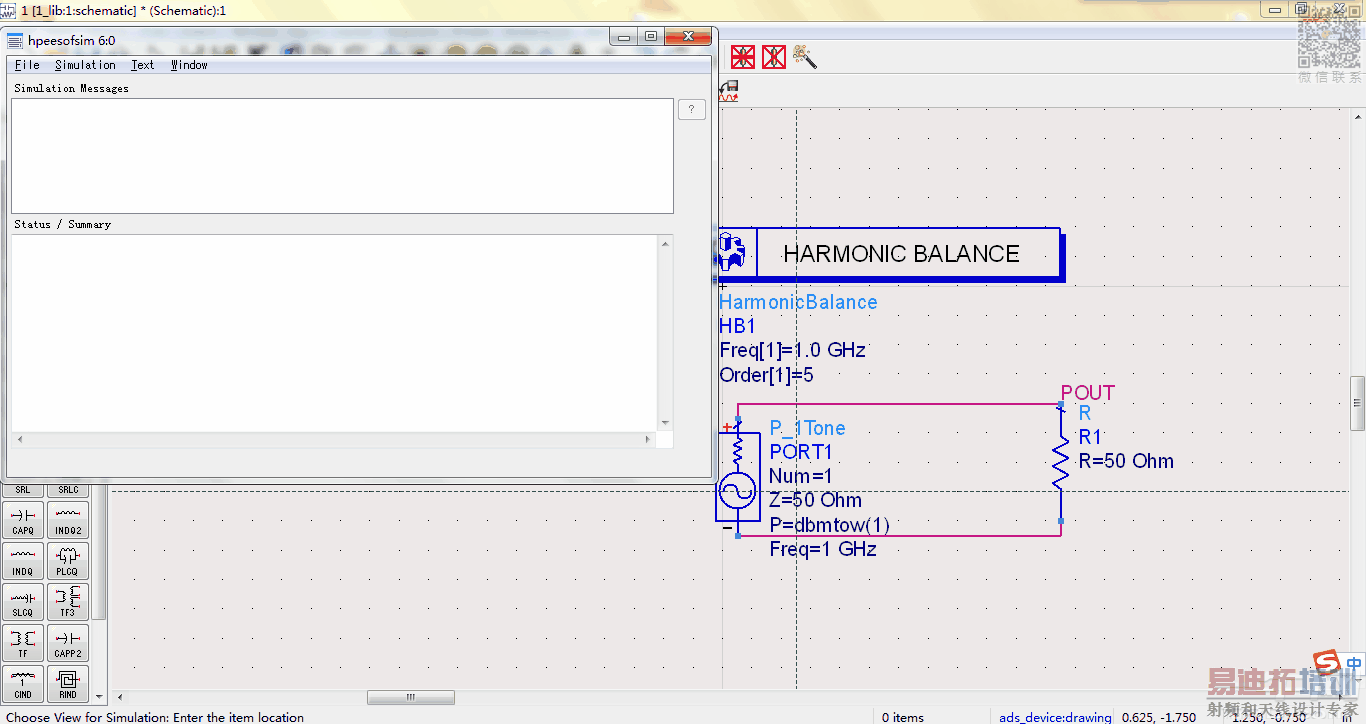Open Simulation menu in hpeesofsim window
The width and height of the screenshot is (1366, 724).
tap(85, 65)
